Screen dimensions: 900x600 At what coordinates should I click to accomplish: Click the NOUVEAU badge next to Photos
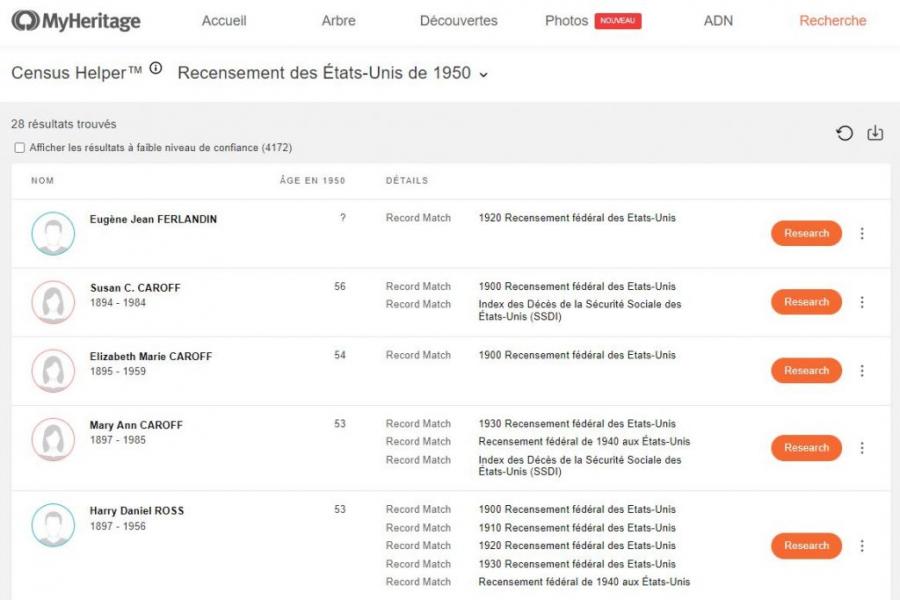618,21
